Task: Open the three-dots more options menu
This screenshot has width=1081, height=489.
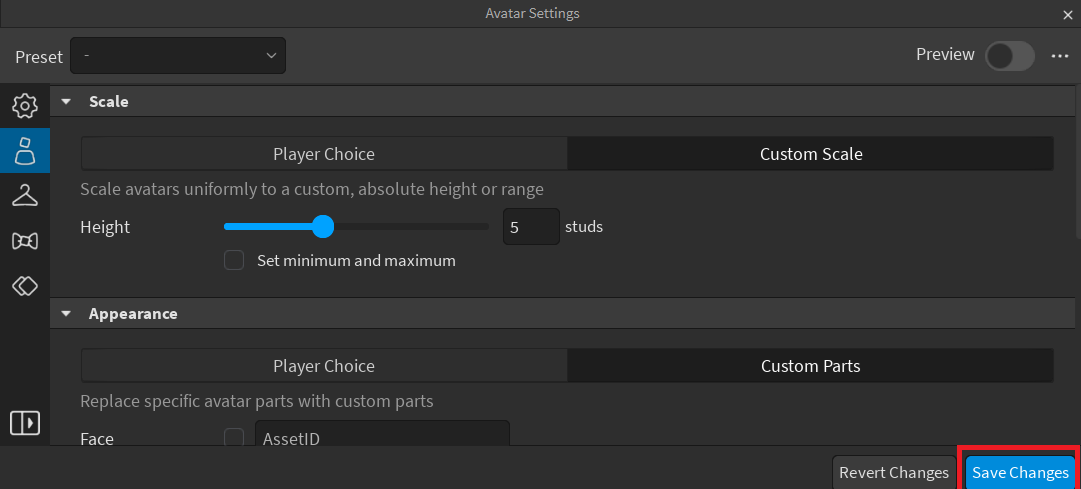Action: pyautogui.click(x=1060, y=56)
